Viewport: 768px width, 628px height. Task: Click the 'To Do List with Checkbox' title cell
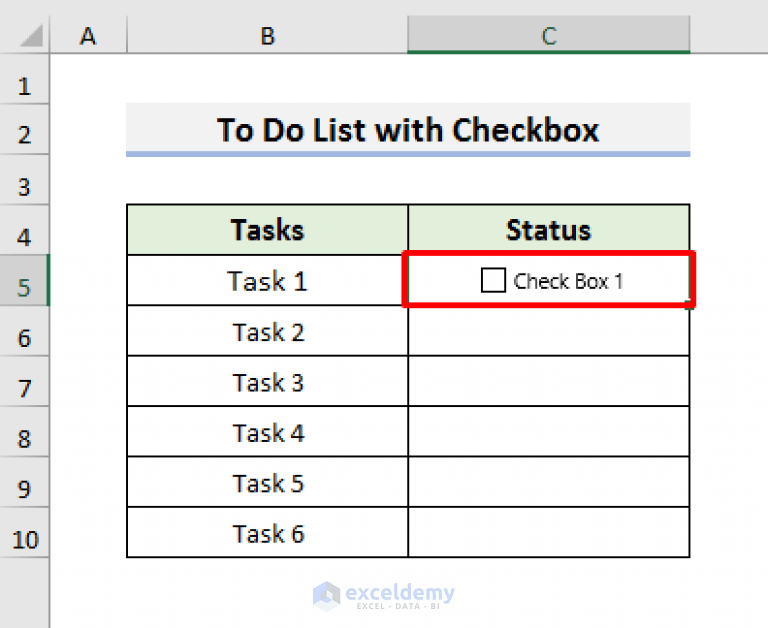click(x=408, y=130)
